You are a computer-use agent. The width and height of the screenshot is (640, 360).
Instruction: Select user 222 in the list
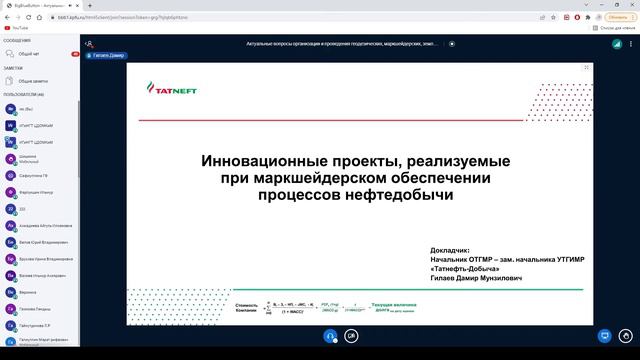pos(40,209)
